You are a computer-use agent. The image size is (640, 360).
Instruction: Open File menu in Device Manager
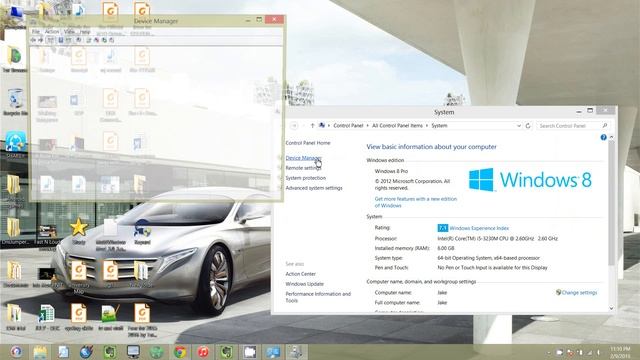coord(36,31)
